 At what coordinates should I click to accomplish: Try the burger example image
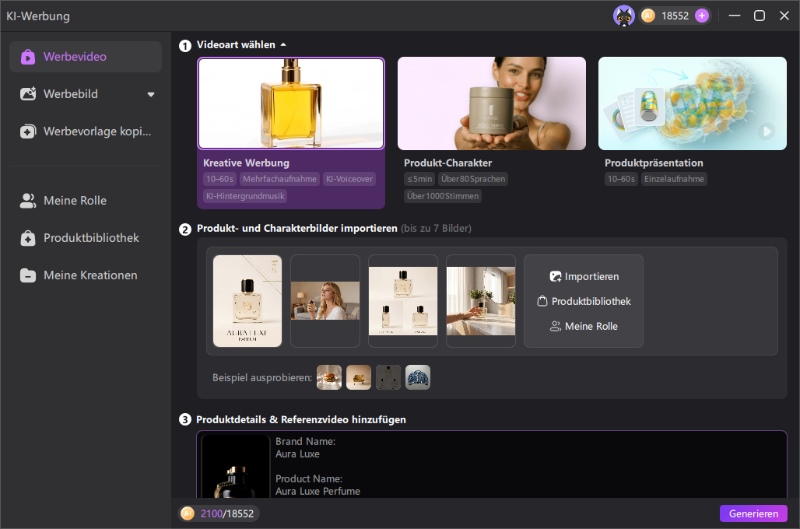coord(329,378)
